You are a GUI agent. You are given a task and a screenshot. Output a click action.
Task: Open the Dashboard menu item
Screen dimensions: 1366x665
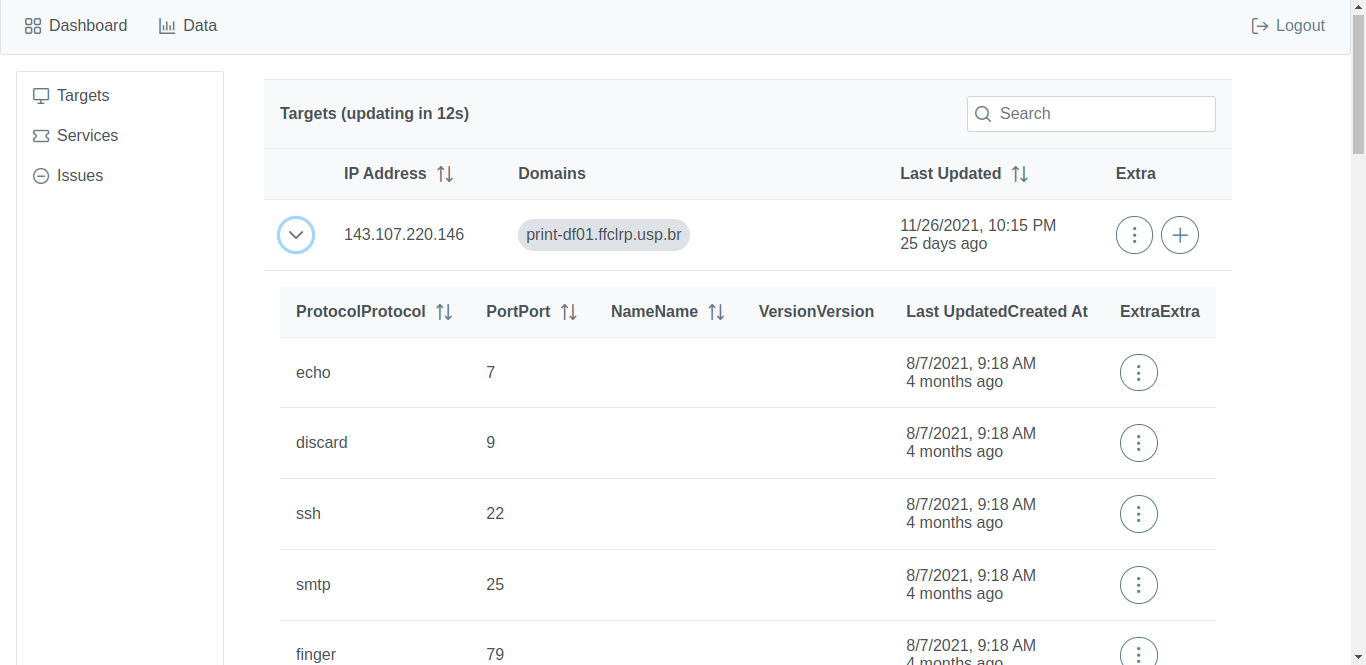tap(76, 26)
